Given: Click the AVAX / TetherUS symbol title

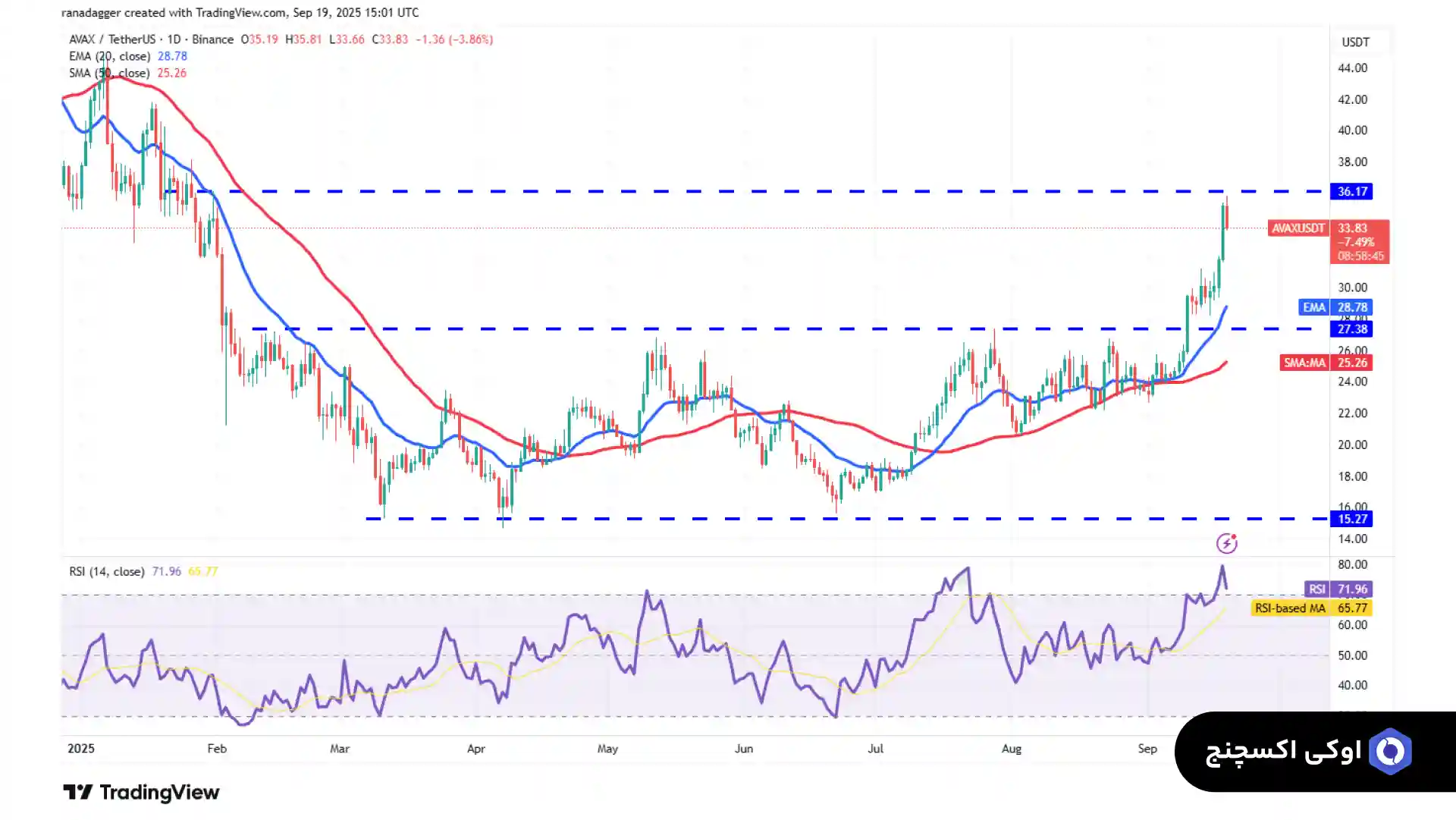Looking at the screenshot, I should [112, 39].
